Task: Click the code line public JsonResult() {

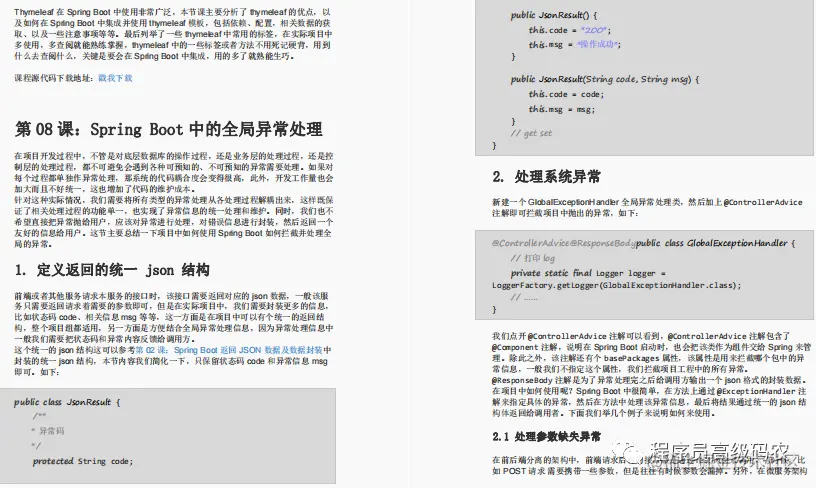Action: (554, 15)
